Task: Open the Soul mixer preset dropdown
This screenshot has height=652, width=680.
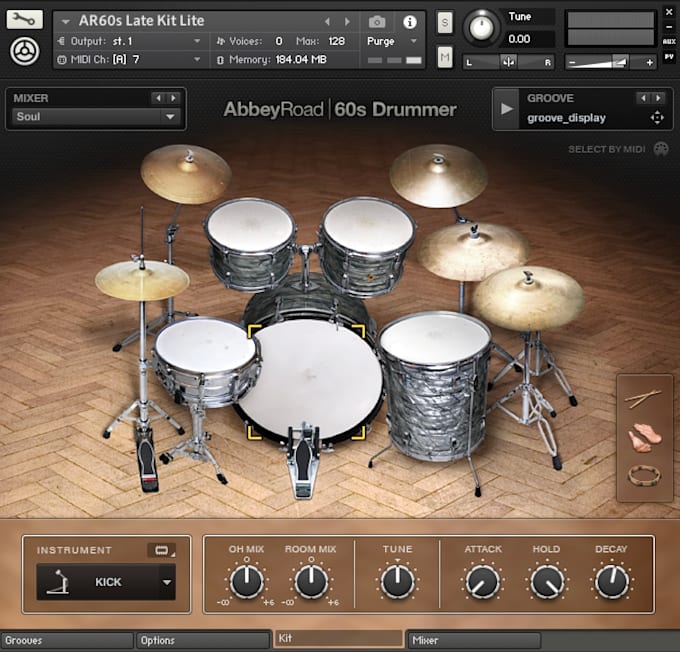Action: (x=95, y=116)
